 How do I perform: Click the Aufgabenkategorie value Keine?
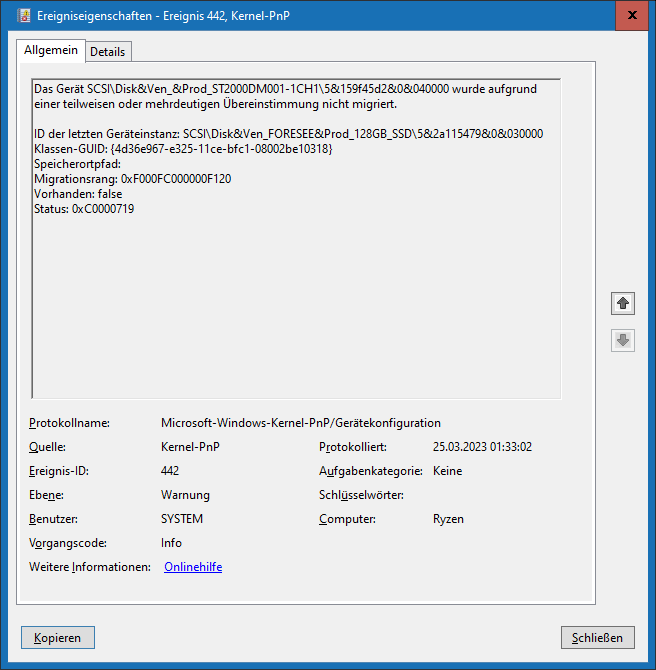pyautogui.click(x=447, y=471)
